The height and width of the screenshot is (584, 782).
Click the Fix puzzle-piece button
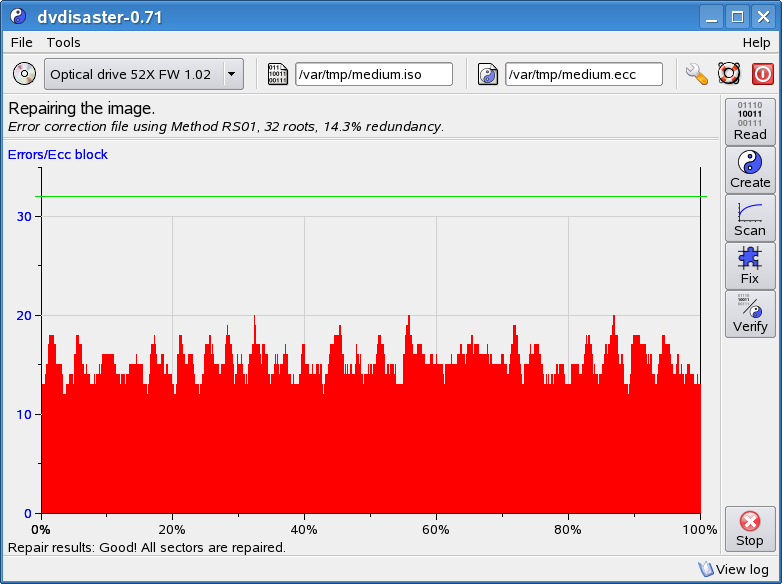tap(750, 265)
